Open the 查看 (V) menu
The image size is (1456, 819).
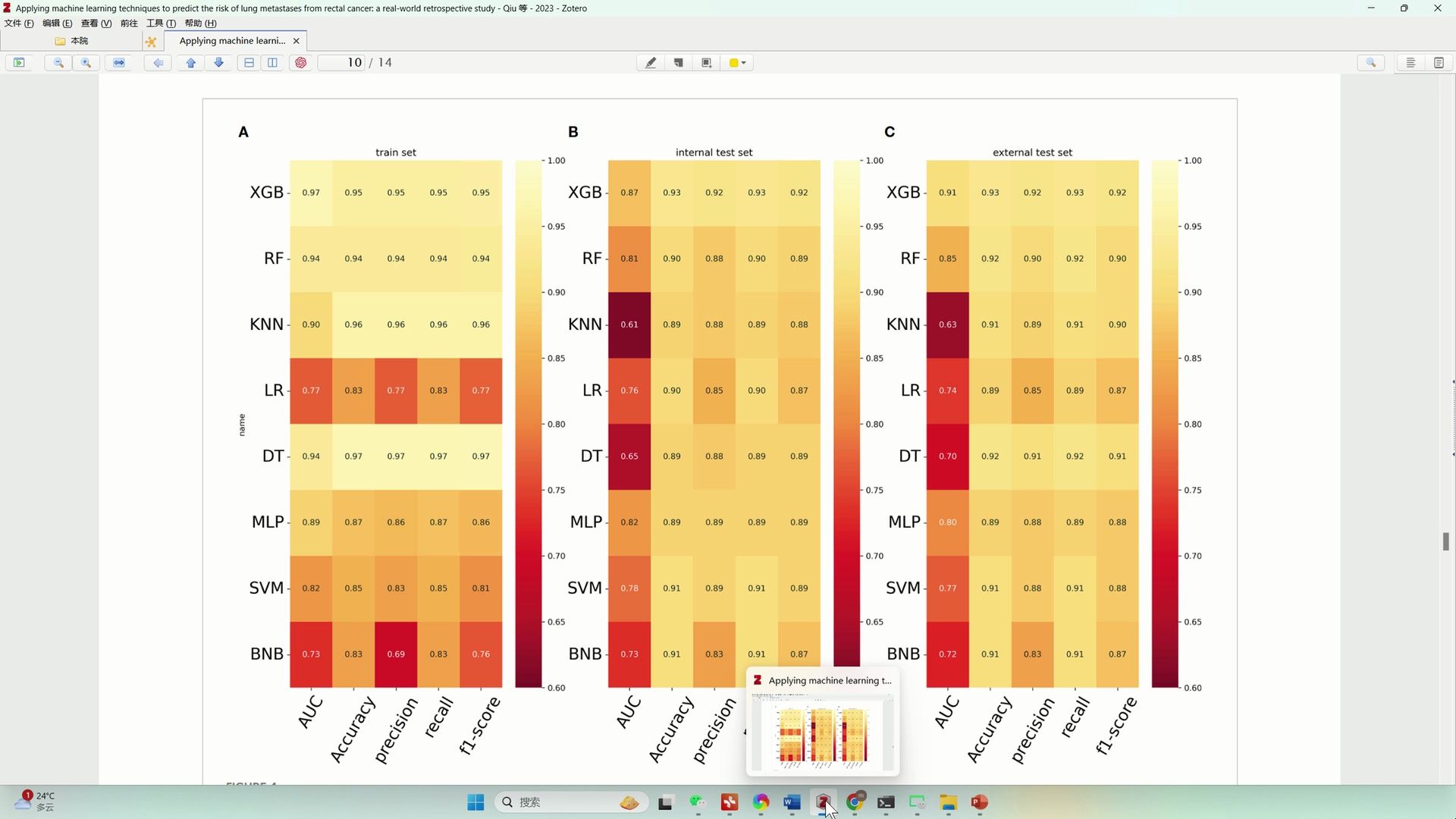pos(96,24)
